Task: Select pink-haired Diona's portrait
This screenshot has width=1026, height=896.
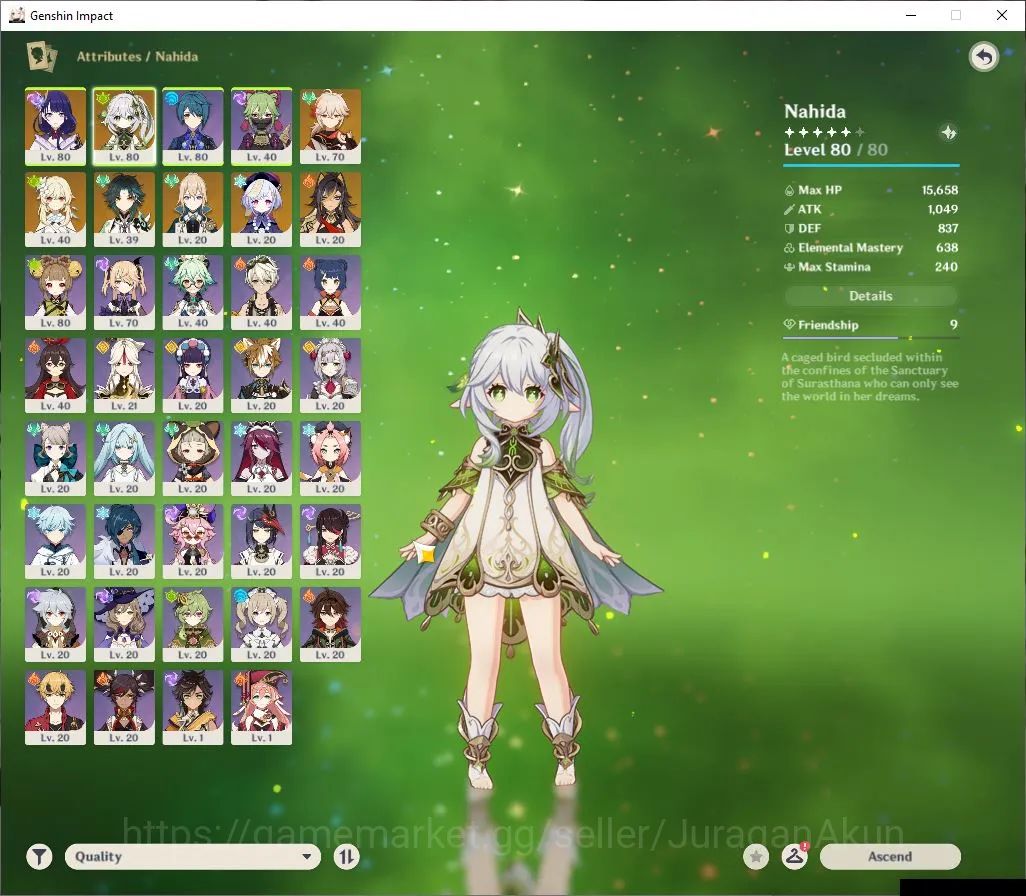Action: 330,459
